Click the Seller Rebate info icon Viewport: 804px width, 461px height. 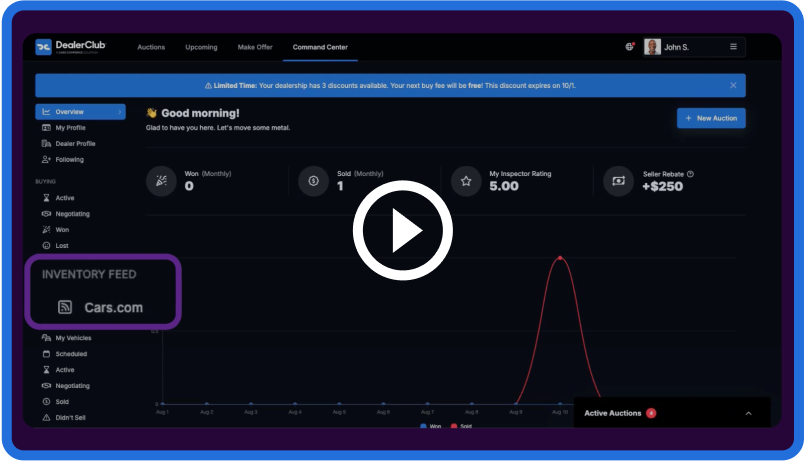coord(690,174)
